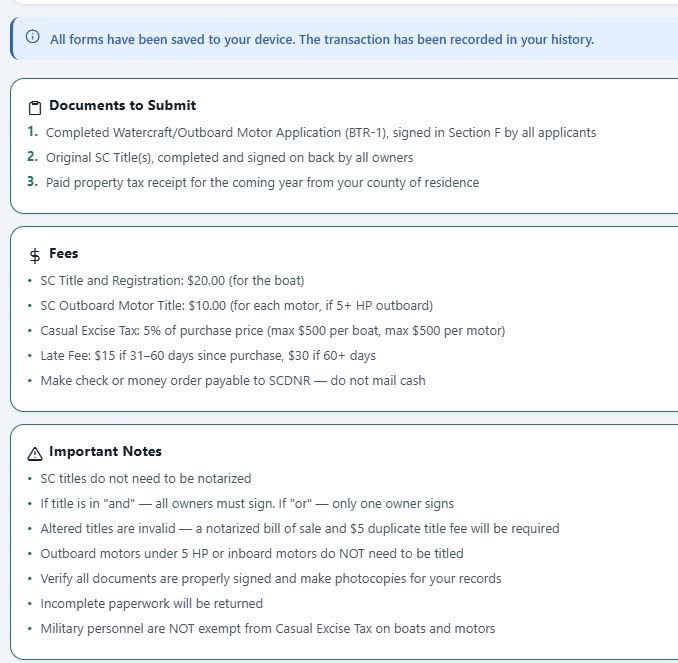Image resolution: width=678 pixels, height=663 pixels.
Task: Click the note about titles not being notarized
Action: (145, 479)
